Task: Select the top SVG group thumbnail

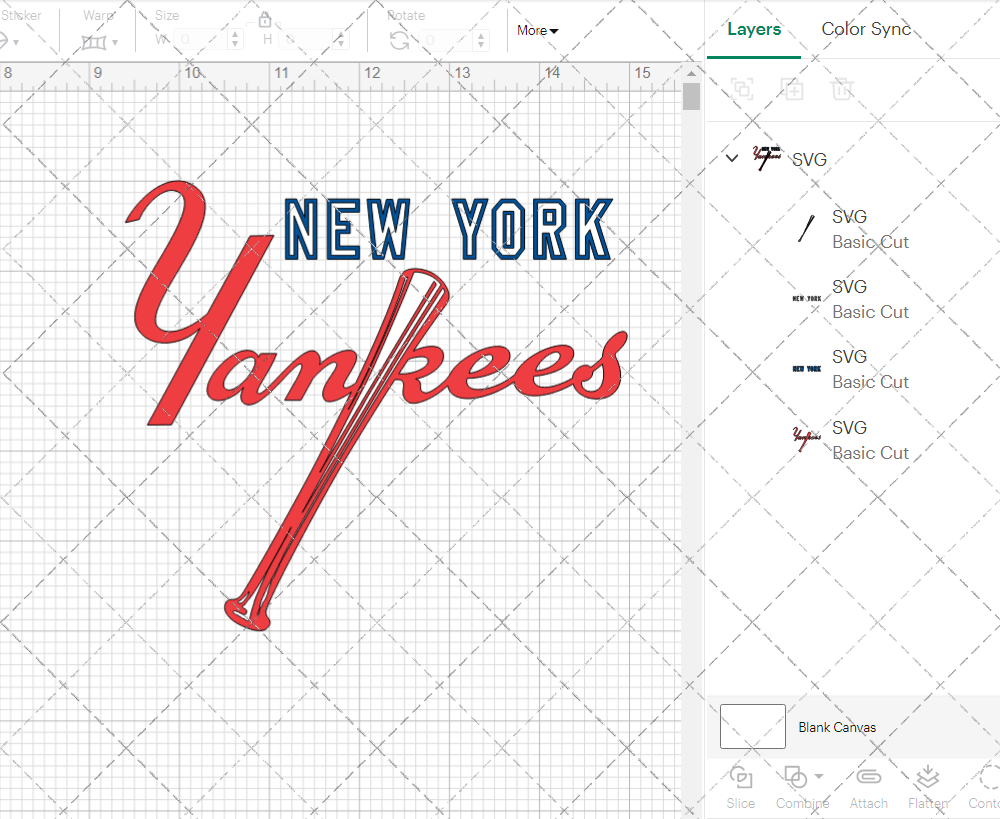Action: (766, 158)
